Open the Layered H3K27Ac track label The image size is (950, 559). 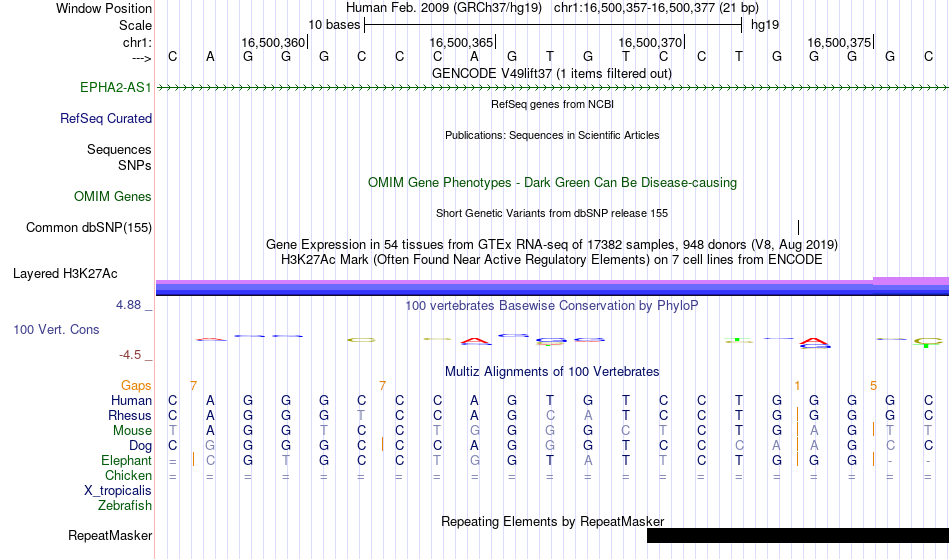pos(65,274)
